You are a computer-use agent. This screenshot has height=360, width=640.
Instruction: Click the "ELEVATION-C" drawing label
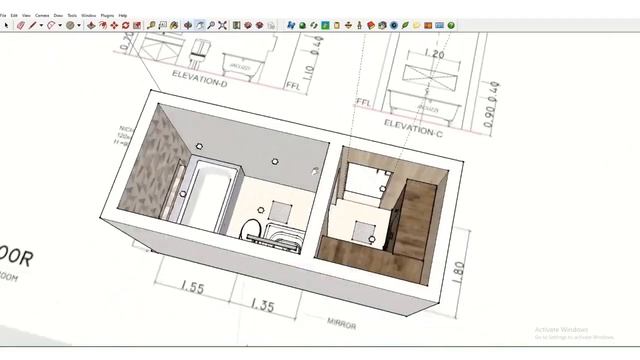pos(413,128)
